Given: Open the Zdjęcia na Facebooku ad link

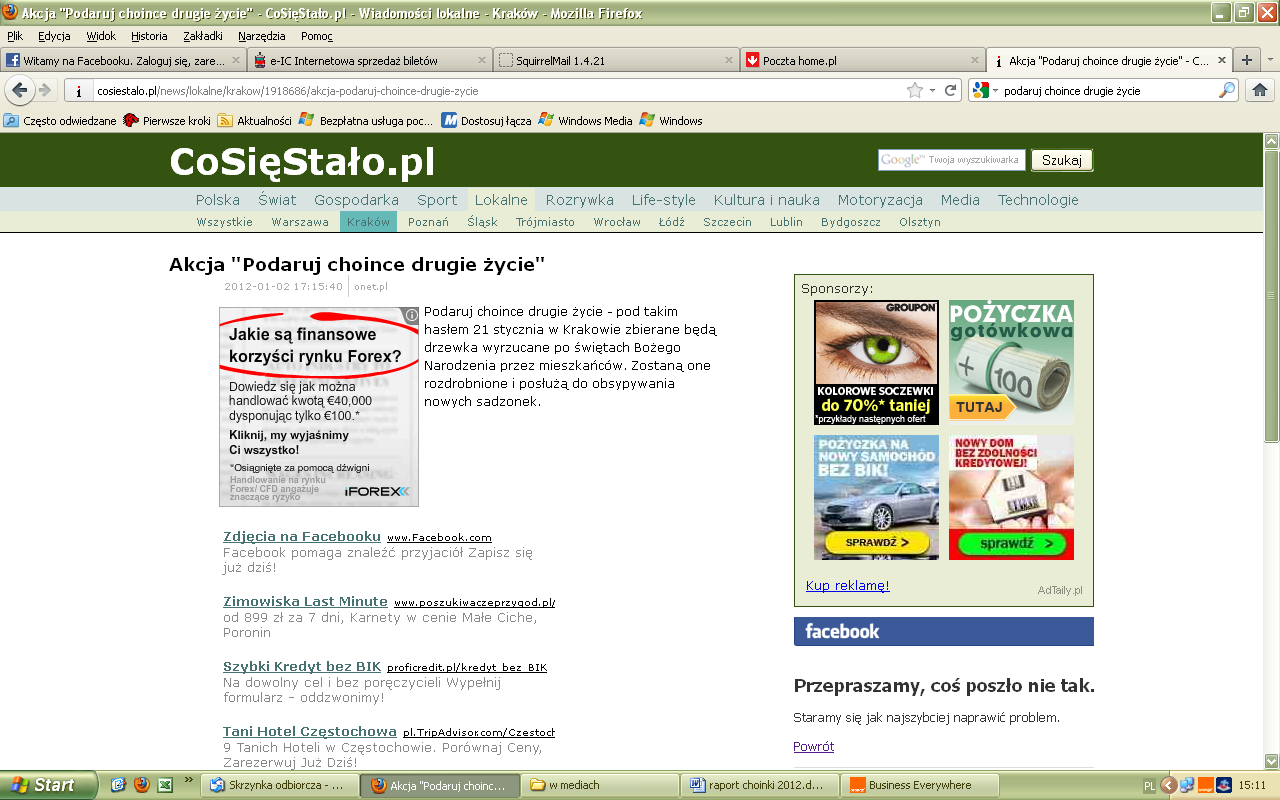Looking at the screenshot, I should point(302,536).
